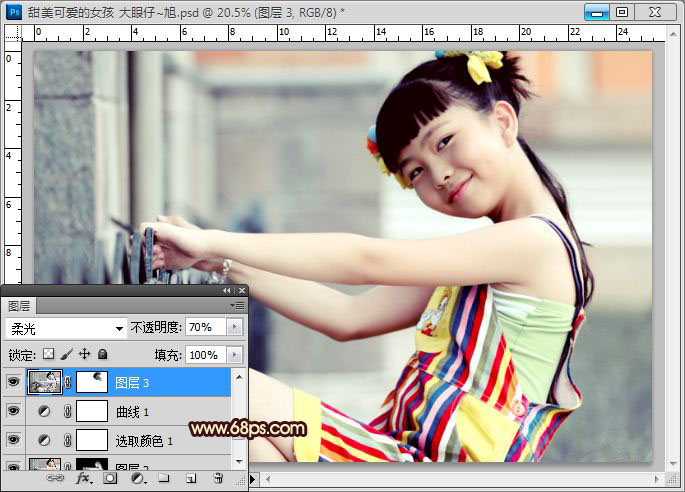The height and width of the screenshot is (492, 685).
Task: Click the lock position icon
Action: [x=84, y=355]
